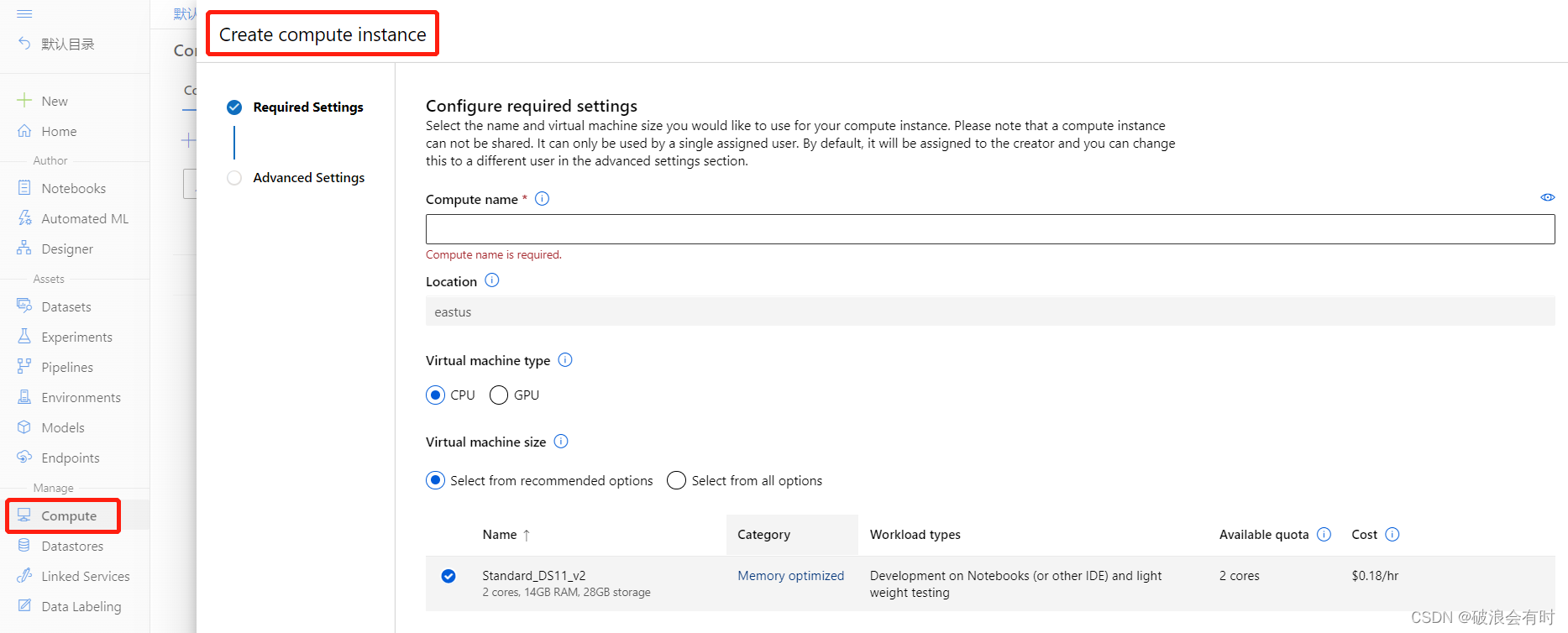The image size is (1568, 633).
Task: Click the Memory optimized link
Action: click(790, 576)
